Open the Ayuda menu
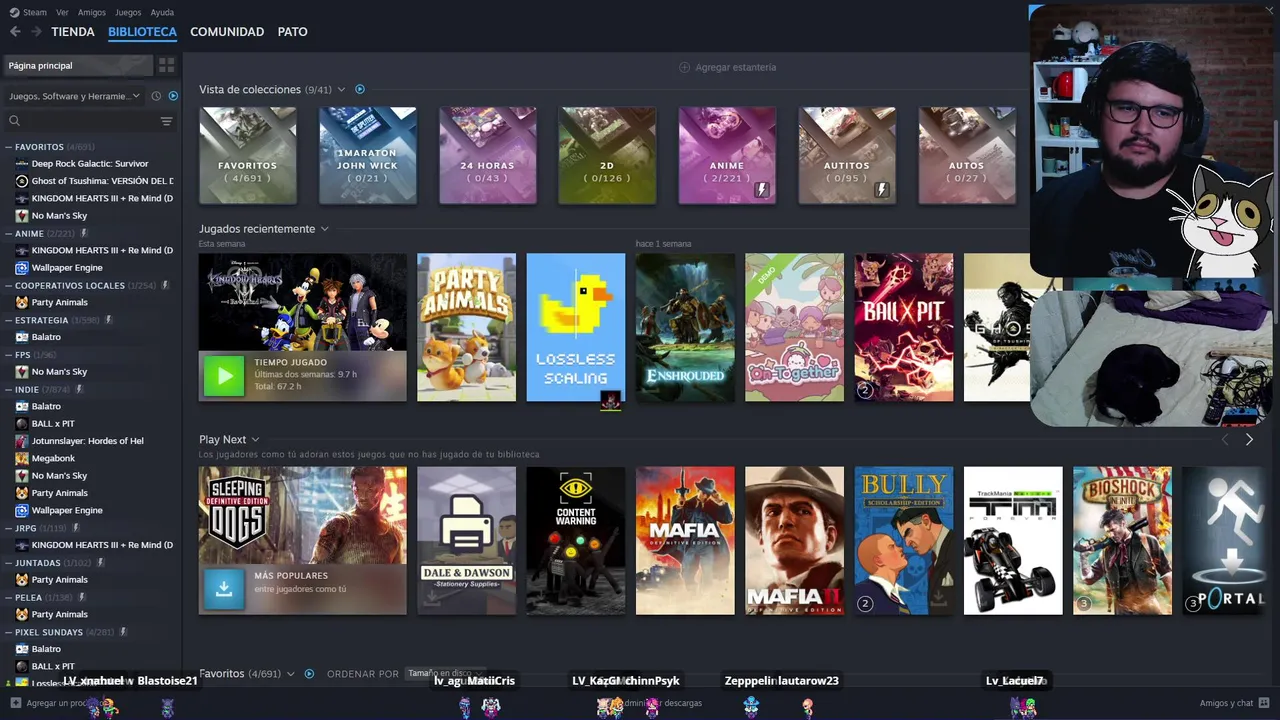The height and width of the screenshot is (720, 1280). pos(162,12)
